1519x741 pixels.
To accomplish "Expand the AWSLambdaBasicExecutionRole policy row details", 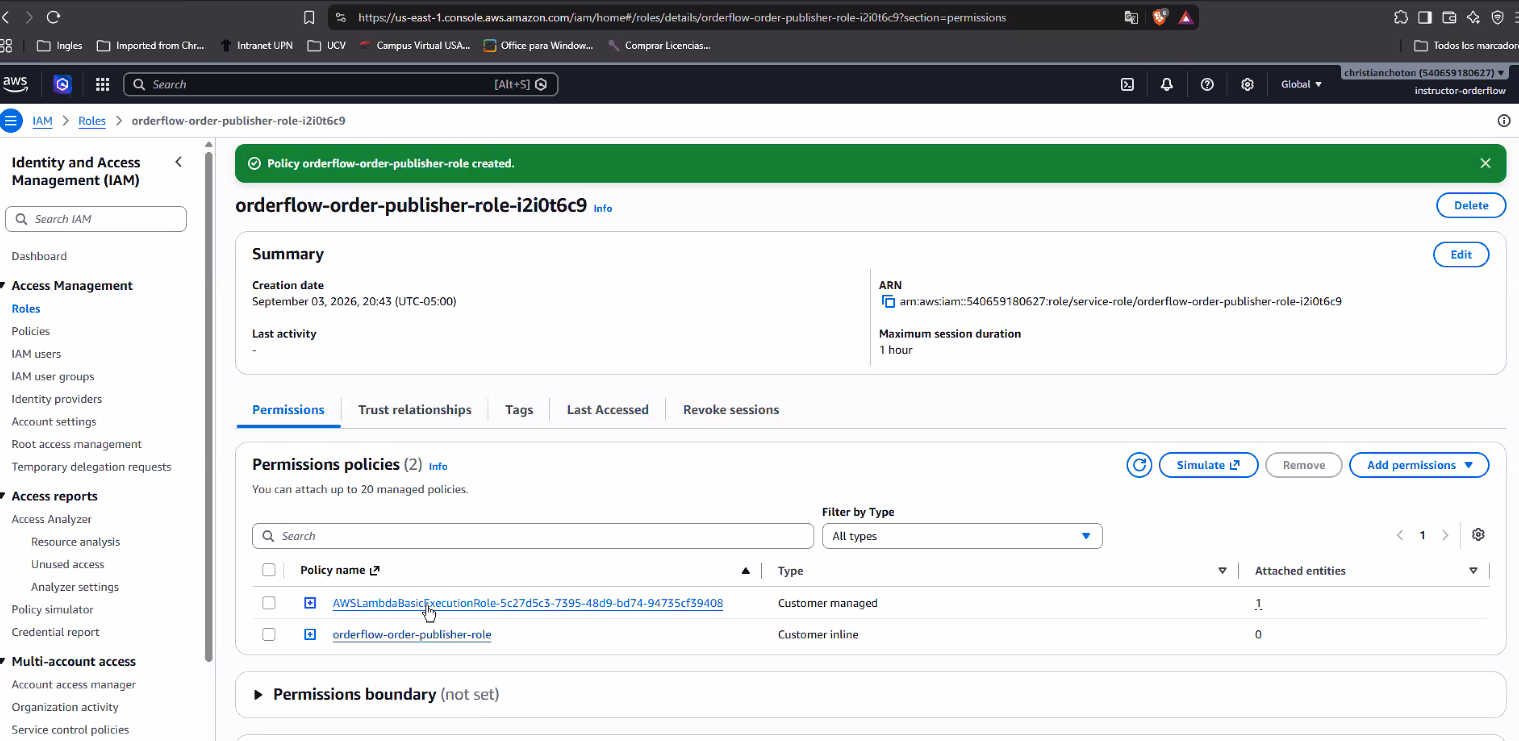I will [310, 603].
